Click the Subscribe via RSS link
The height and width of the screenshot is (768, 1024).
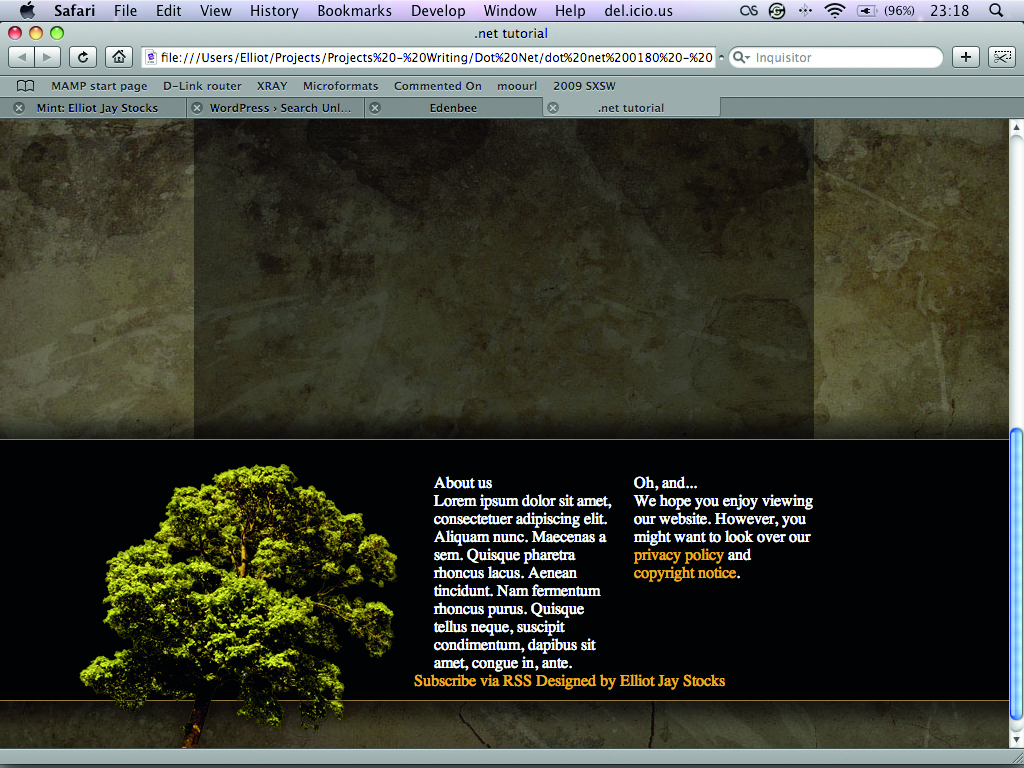coord(473,680)
